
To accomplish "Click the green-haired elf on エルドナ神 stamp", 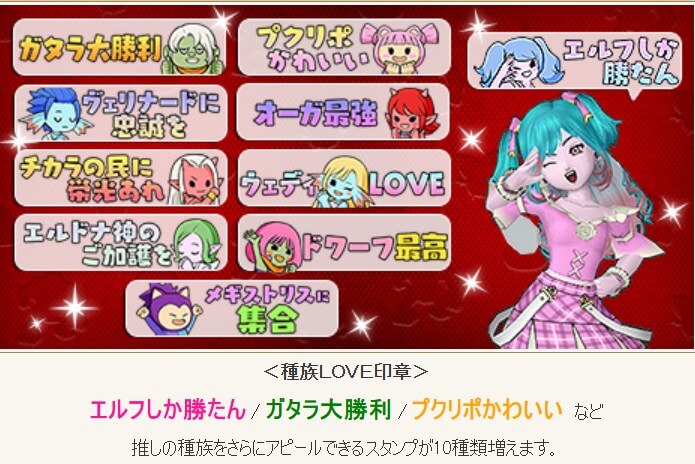I will click(196, 244).
